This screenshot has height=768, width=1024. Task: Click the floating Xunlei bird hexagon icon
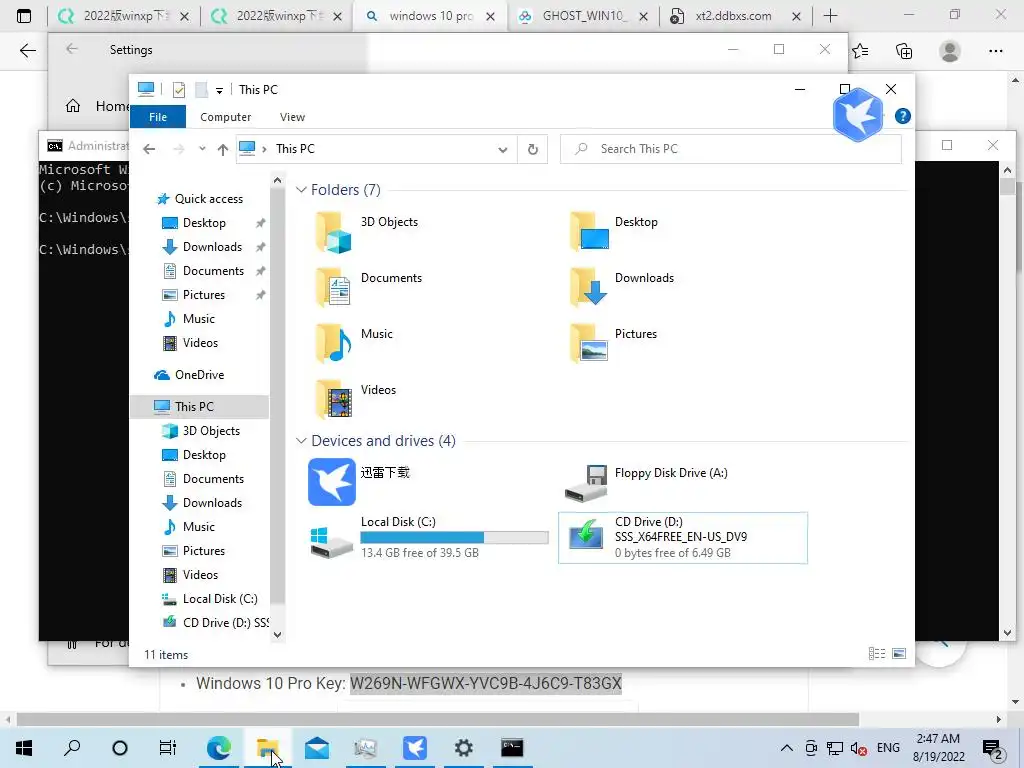pos(857,114)
